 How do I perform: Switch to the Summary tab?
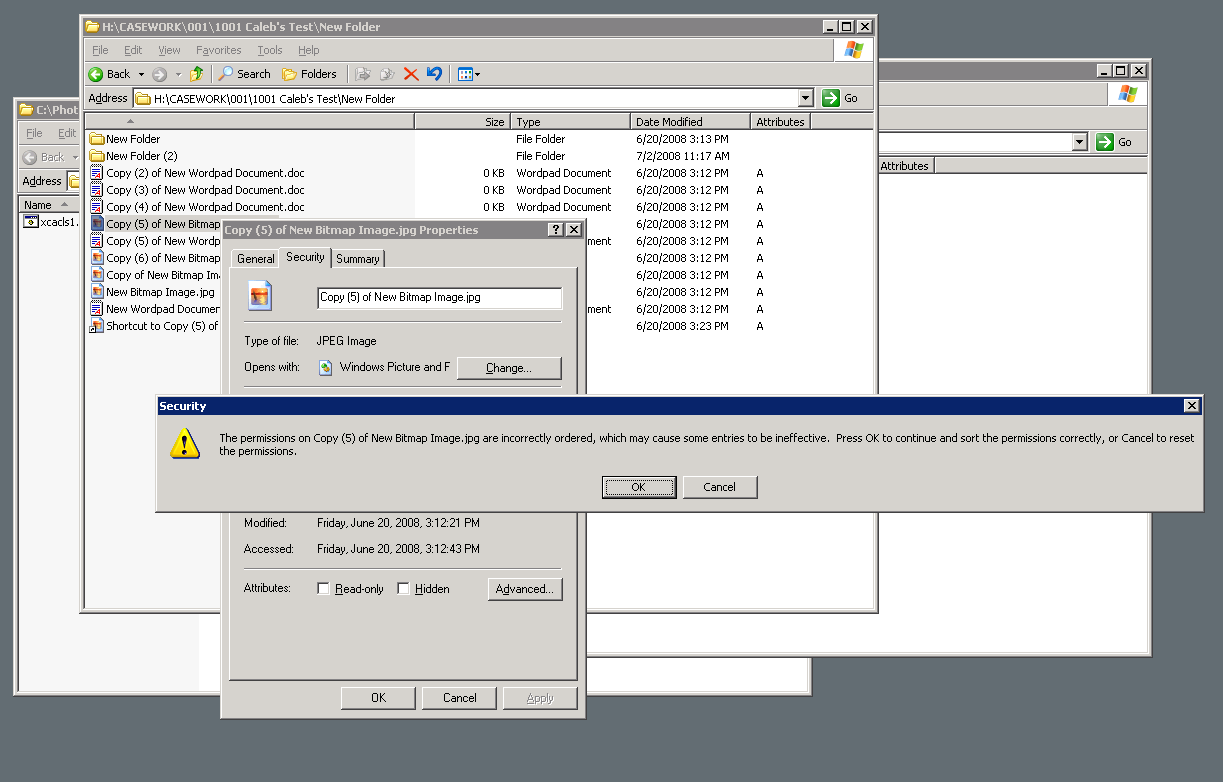pyautogui.click(x=357, y=257)
